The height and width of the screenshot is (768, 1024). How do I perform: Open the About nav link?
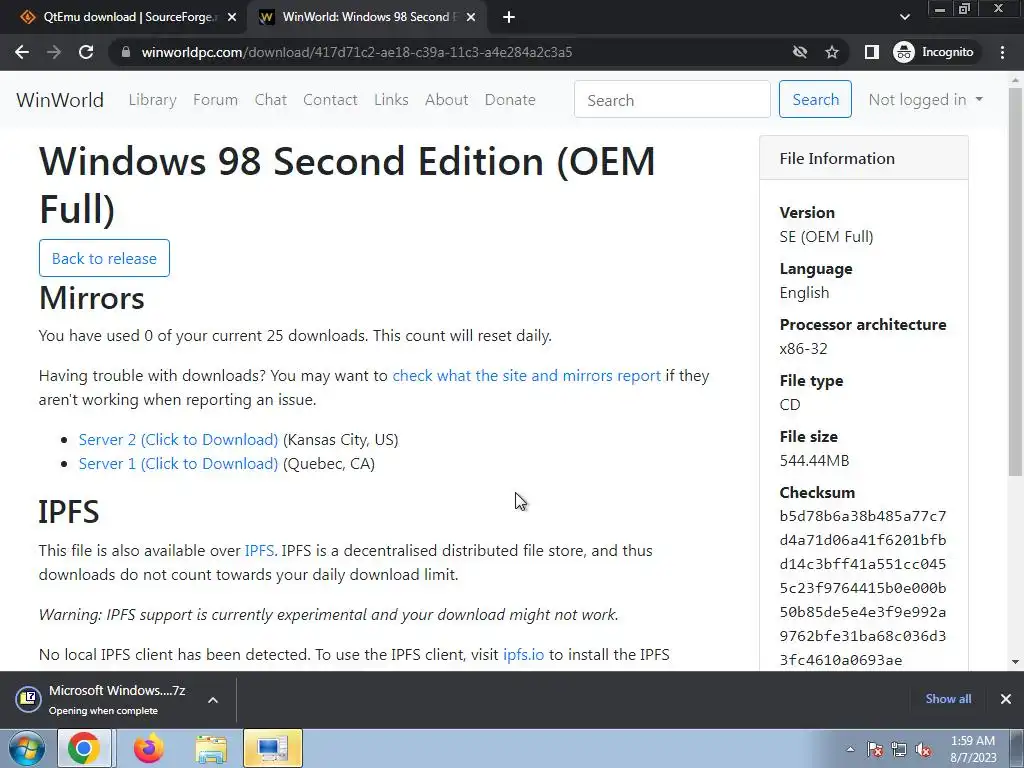(446, 100)
